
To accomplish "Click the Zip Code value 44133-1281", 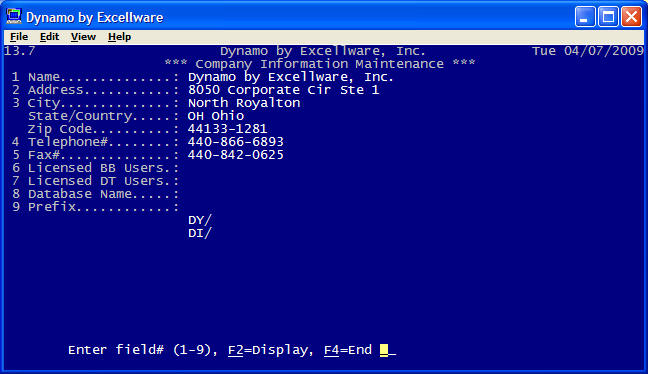I will [x=227, y=129].
